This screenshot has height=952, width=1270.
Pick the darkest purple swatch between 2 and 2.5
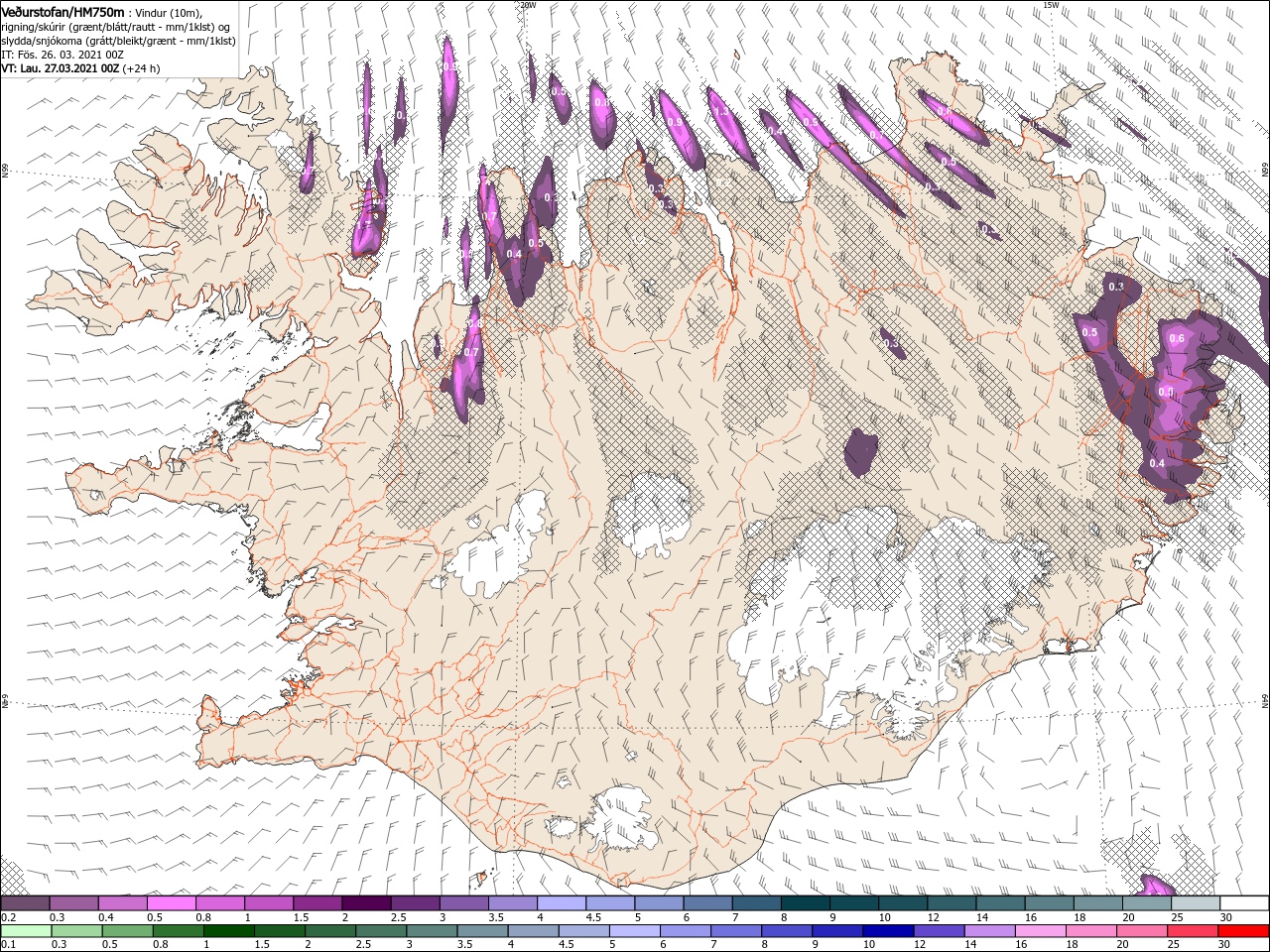point(366,903)
